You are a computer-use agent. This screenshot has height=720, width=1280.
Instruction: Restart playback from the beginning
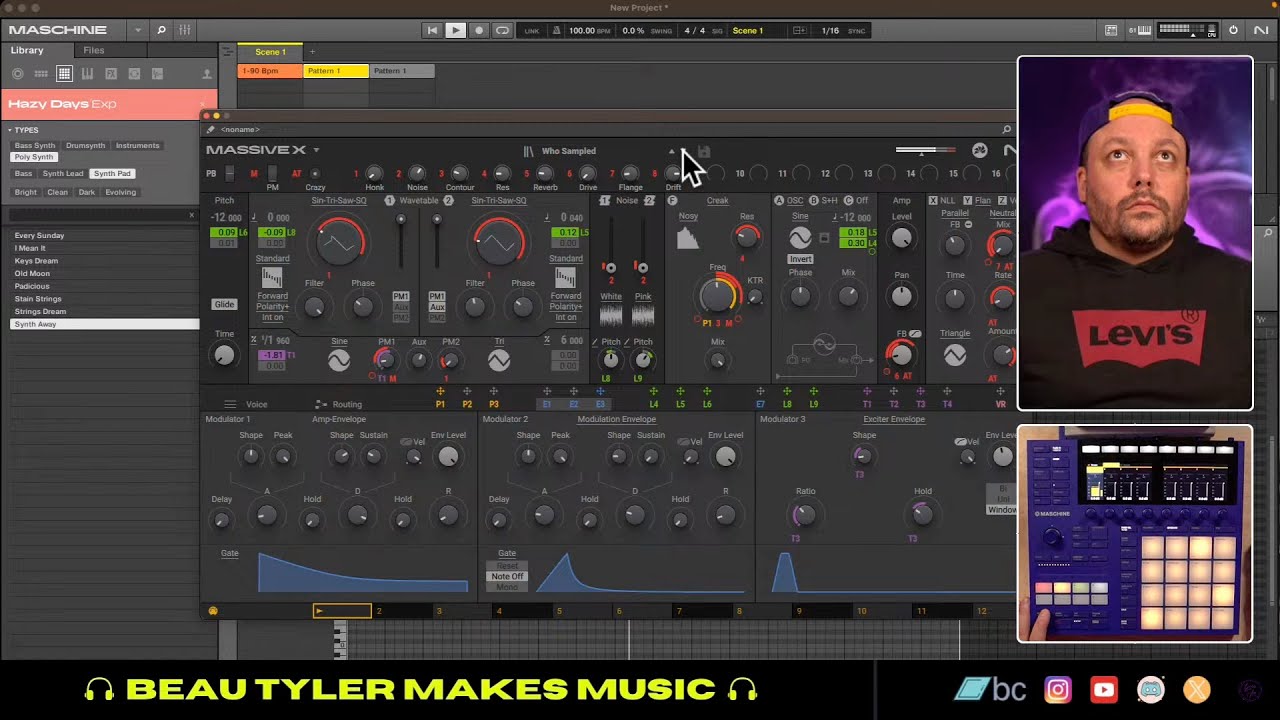pyautogui.click(x=432, y=30)
